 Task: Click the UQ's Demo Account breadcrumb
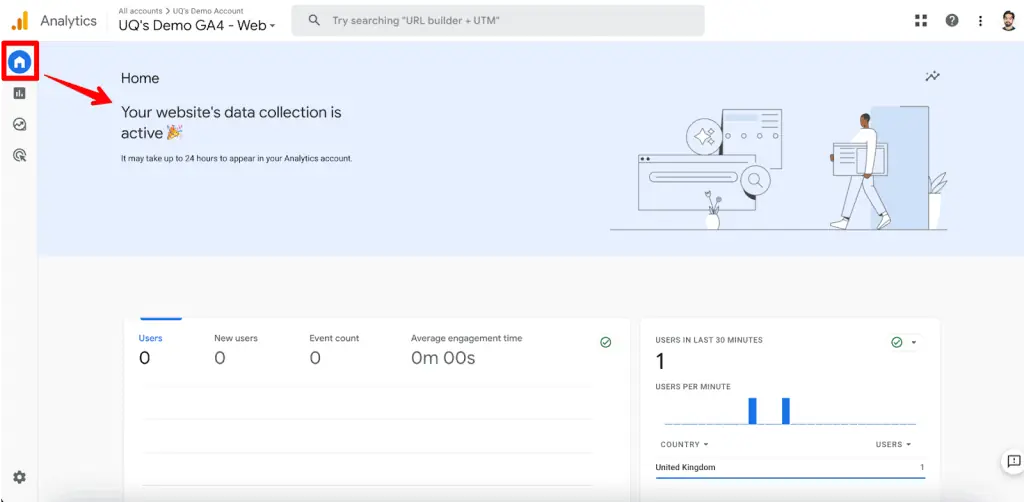[x=208, y=11]
